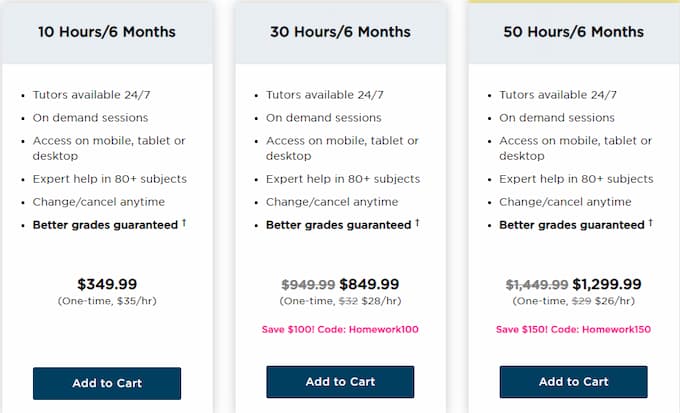Add the 50 Hours plan to cart
680x413 pixels.
point(573,382)
